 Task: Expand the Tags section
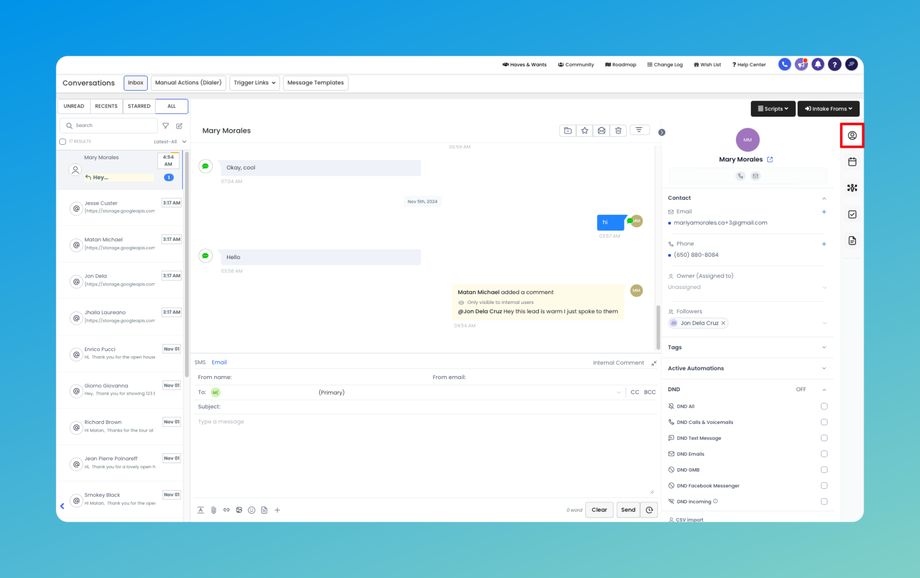point(749,347)
